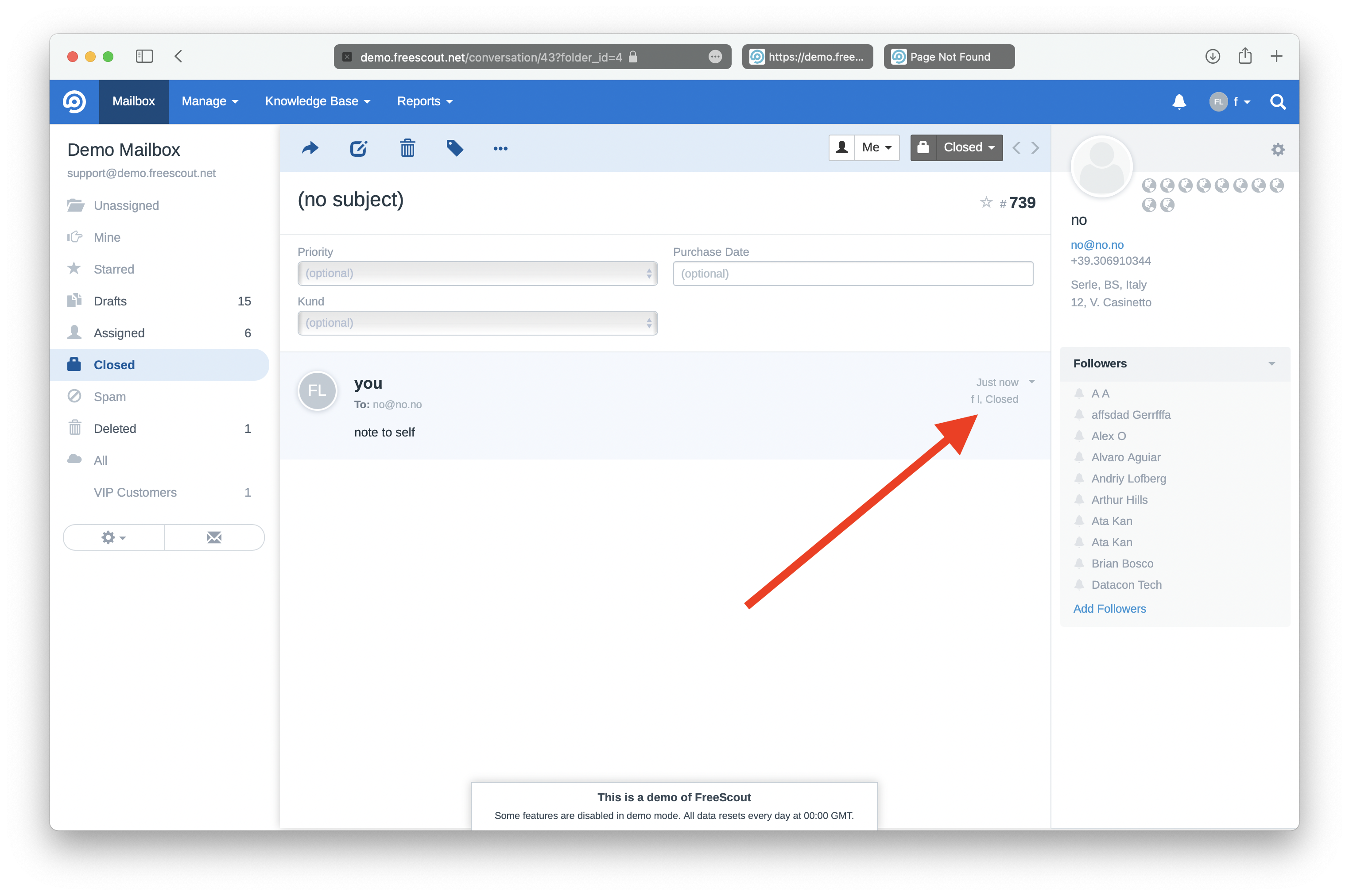1349x896 pixels.
Task: Click the Purchase Date input field
Action: click(x=852, y=273)
